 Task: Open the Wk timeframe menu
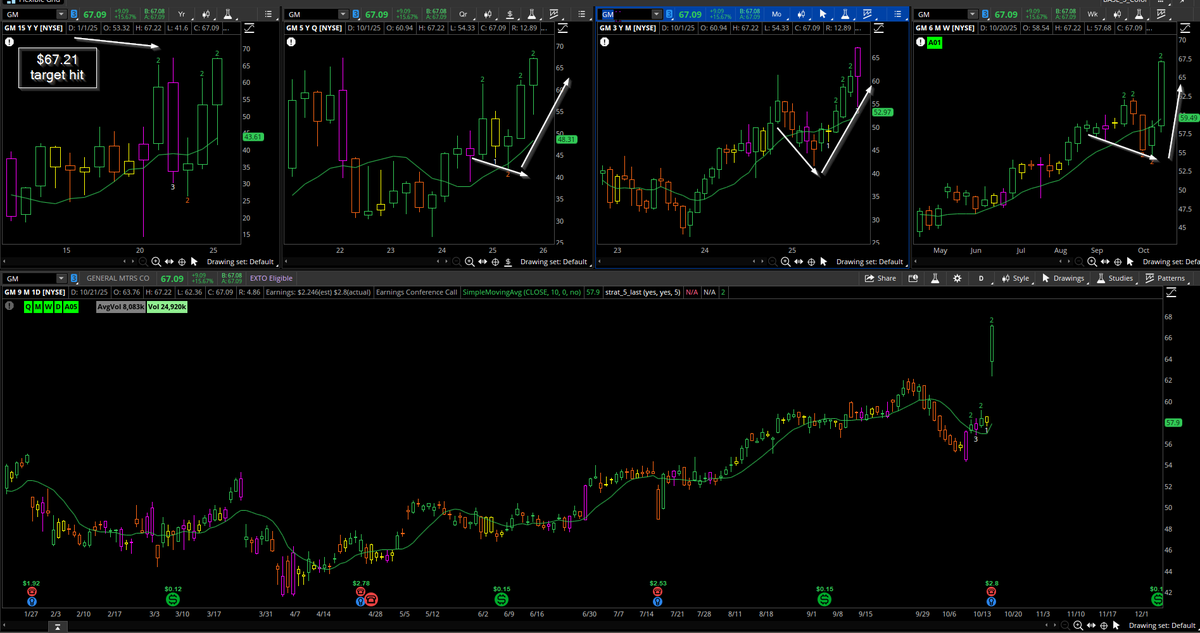click(x=1093, y=14)
